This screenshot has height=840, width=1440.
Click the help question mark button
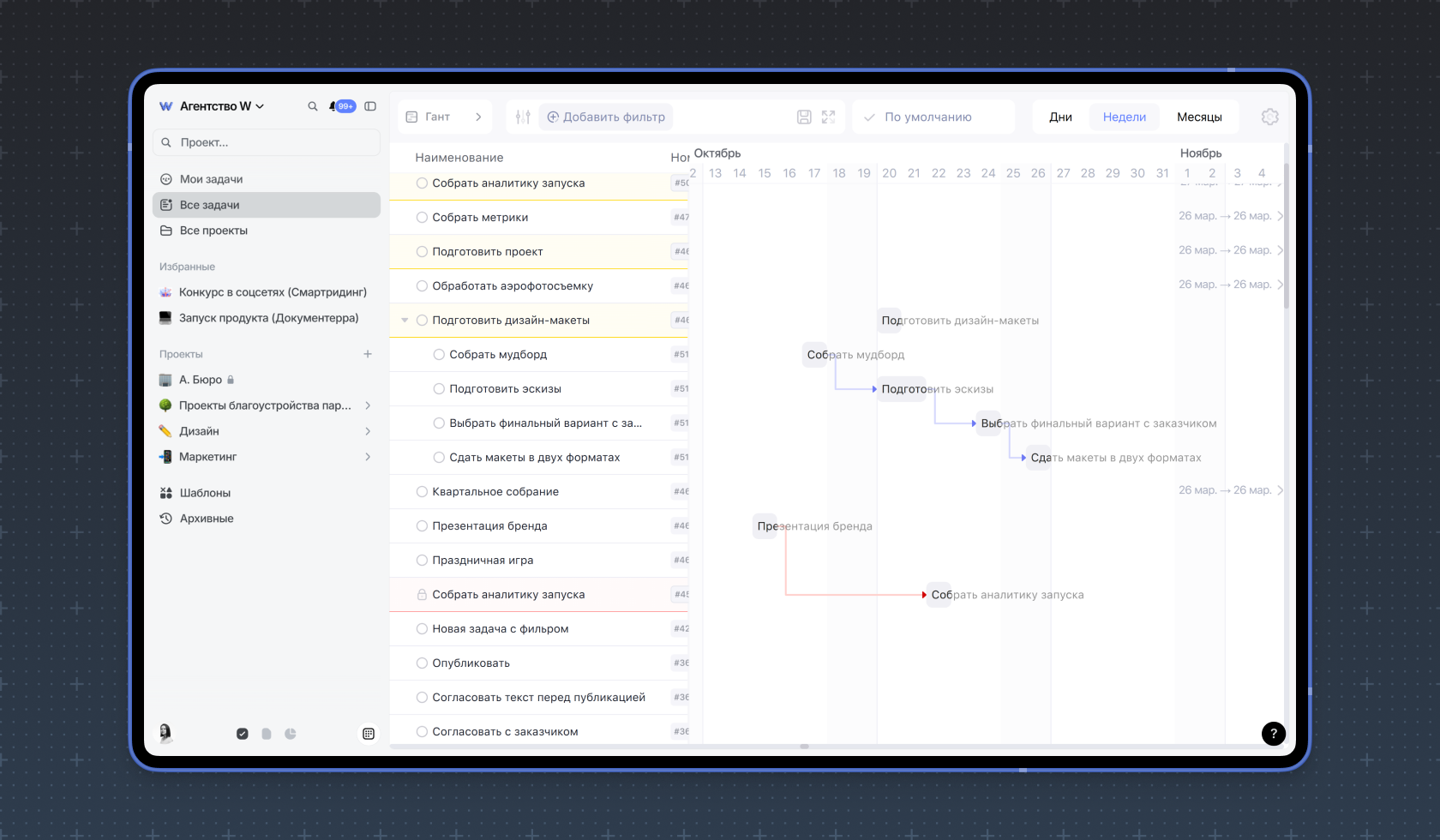coord(1273,733)
